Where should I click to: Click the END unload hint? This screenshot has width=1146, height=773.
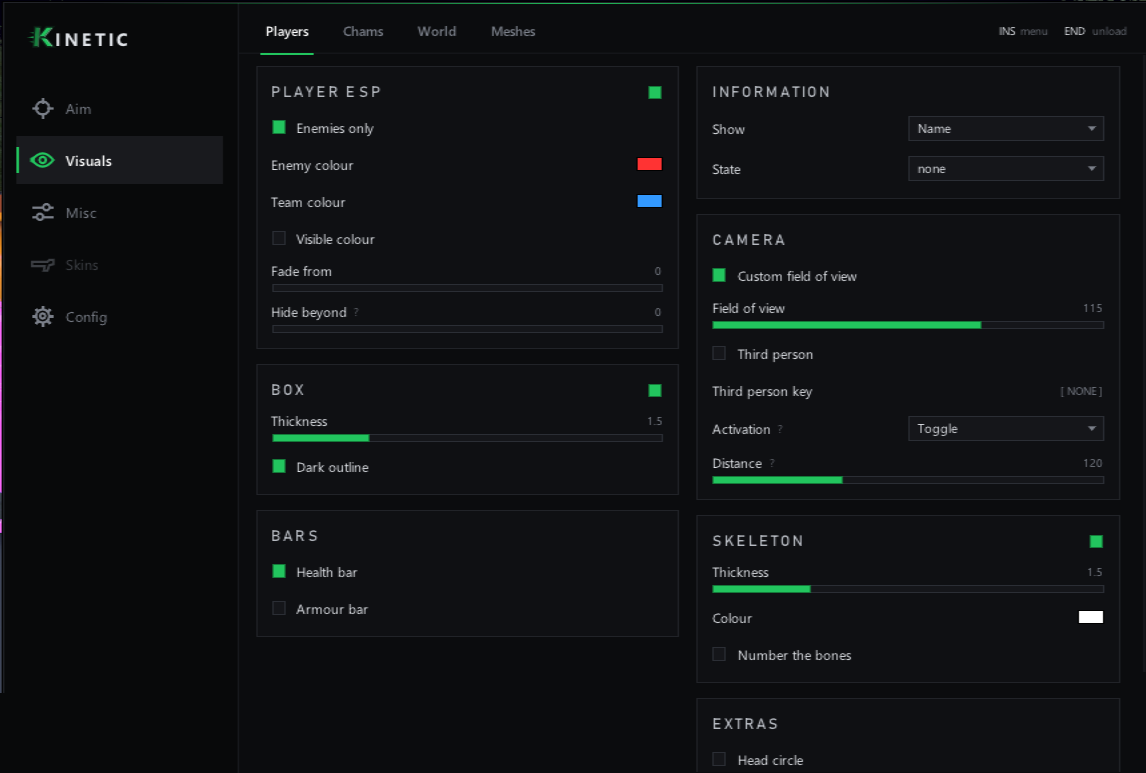click(1095, 31)
